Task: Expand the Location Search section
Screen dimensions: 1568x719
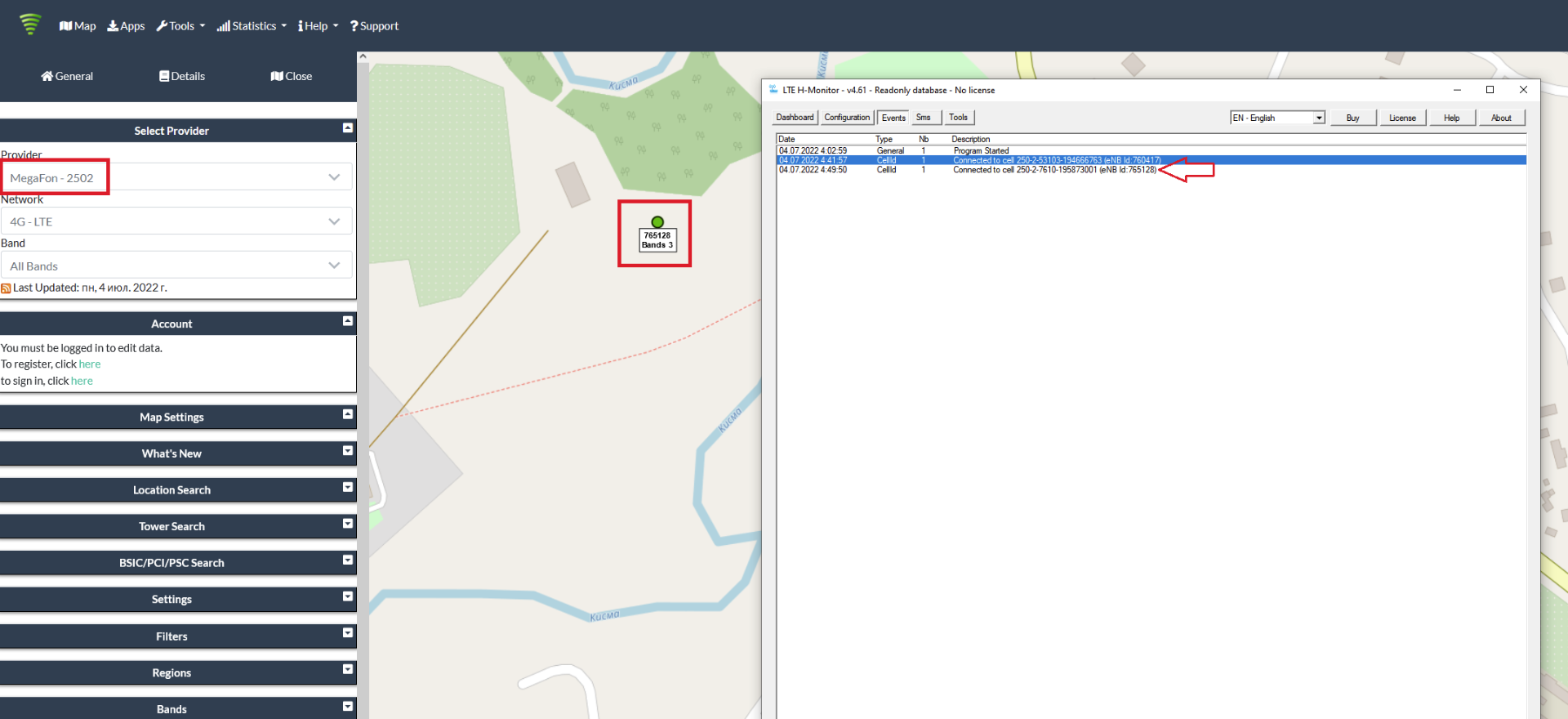Action: click(348, 487)
